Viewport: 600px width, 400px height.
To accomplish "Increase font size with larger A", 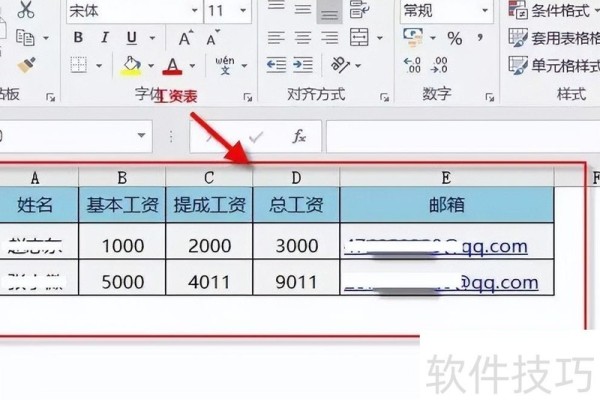I will pos(186,38).
